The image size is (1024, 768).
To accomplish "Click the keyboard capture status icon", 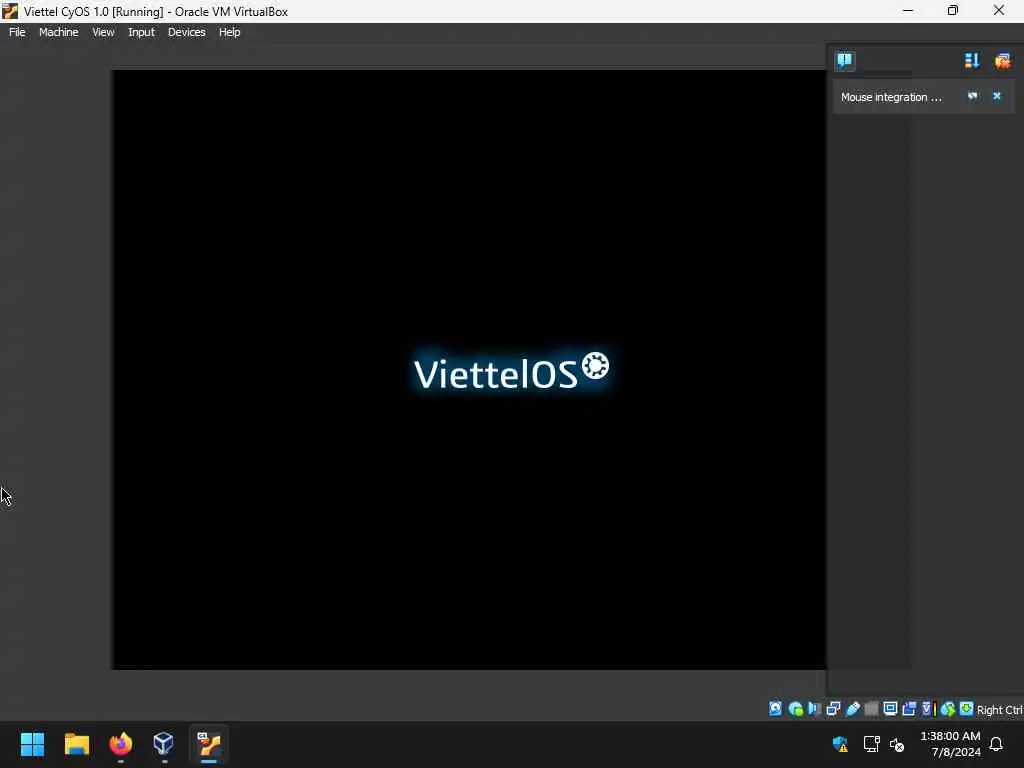I will 967,709.
